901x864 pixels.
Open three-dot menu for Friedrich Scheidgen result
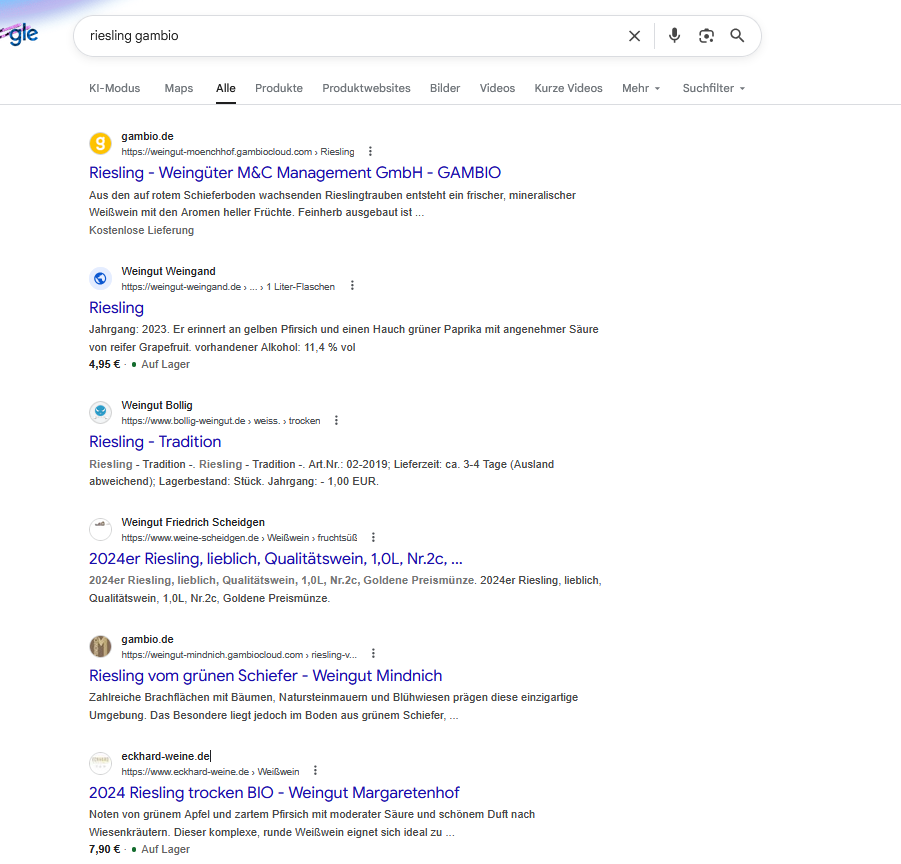point(373,537)
